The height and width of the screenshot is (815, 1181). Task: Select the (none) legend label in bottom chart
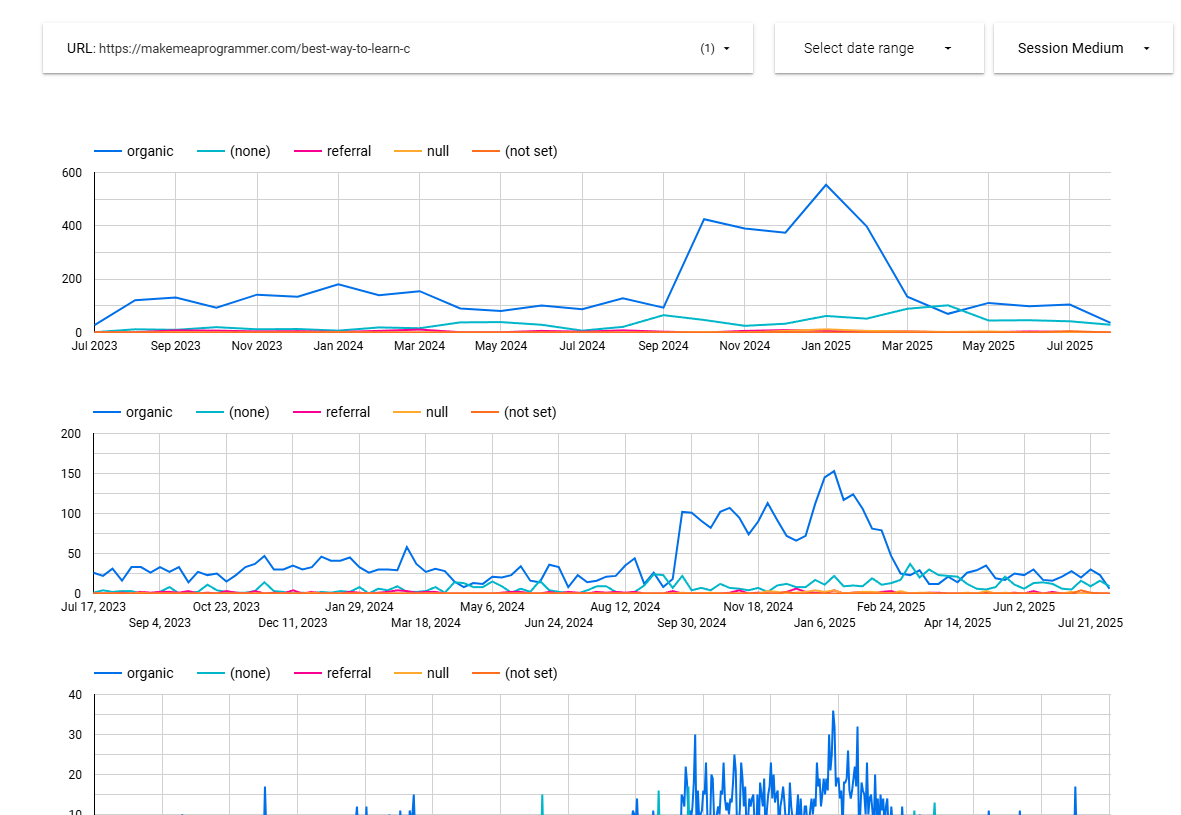click(250, 673)
